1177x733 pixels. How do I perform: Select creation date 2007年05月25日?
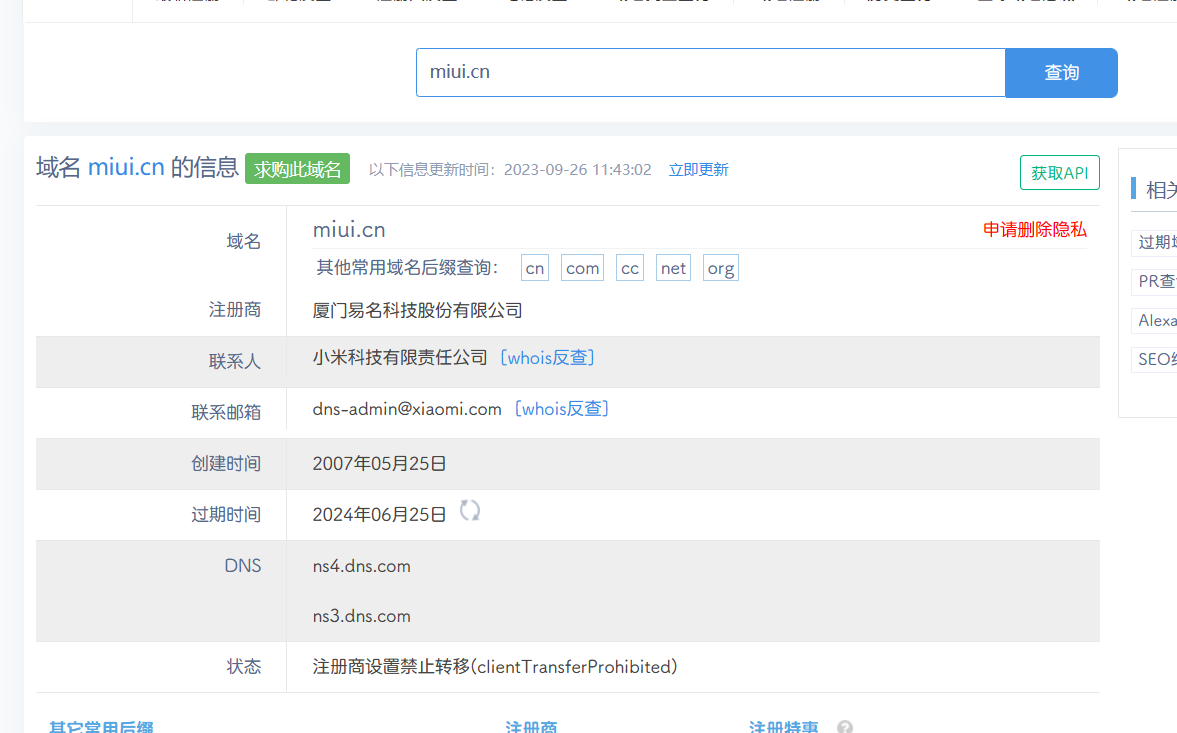coord(379,464)
